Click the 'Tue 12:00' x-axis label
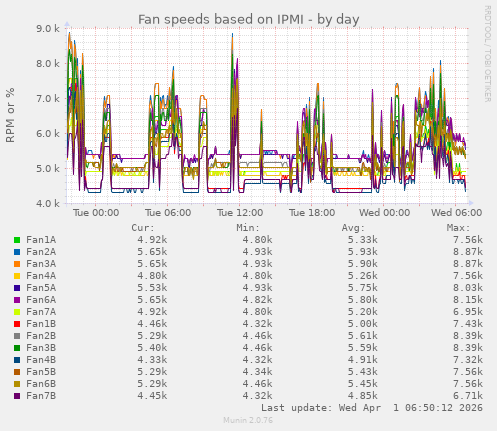This screenshot has width=497, height=431. (x=240, y=213)
